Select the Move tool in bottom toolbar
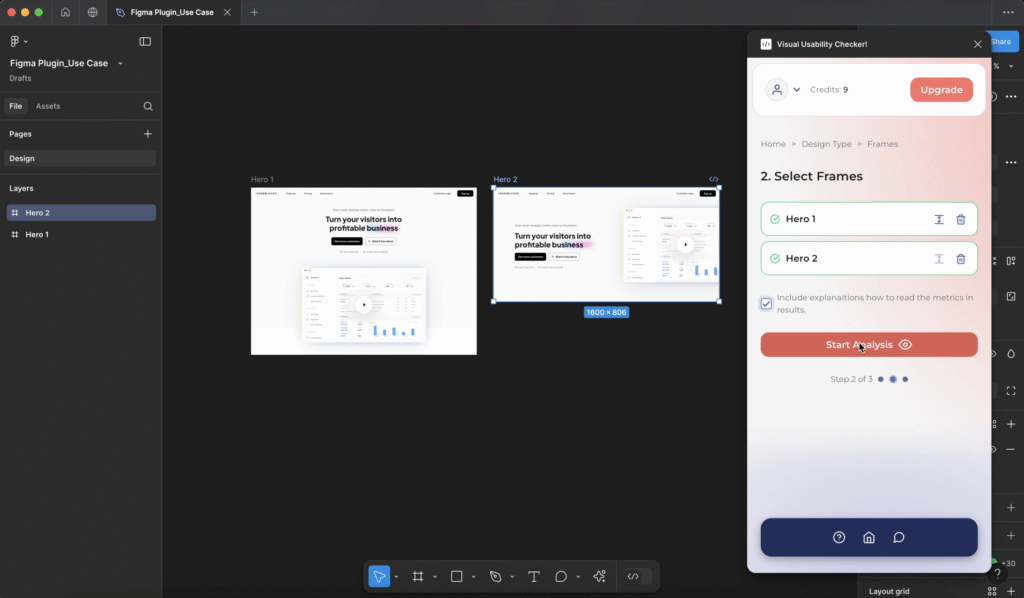The height and width of the screenshot is (598, 1024). (x=379, y=576)
